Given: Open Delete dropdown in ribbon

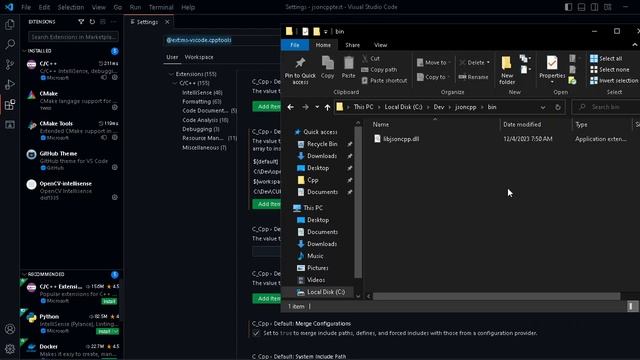Looking at the screenshot, I should click(488, 62).
